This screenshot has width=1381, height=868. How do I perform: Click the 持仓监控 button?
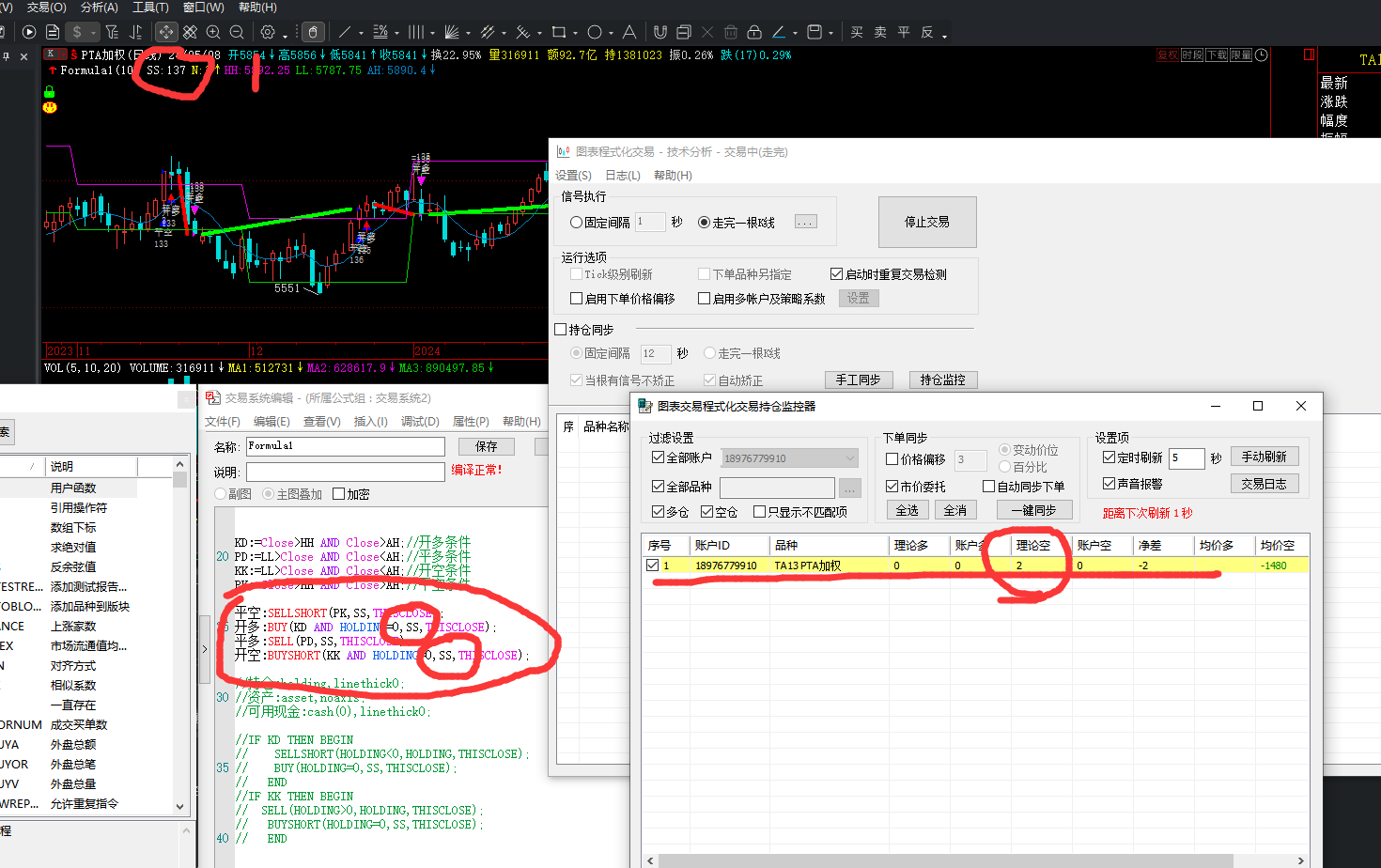943,380
